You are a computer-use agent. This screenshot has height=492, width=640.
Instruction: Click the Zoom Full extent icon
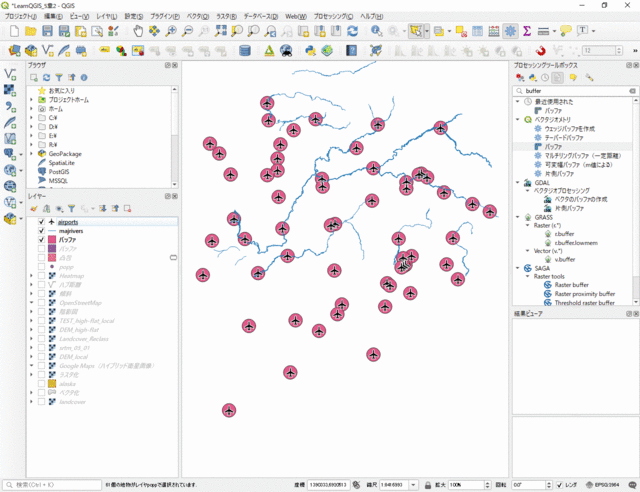coord(220,31)
